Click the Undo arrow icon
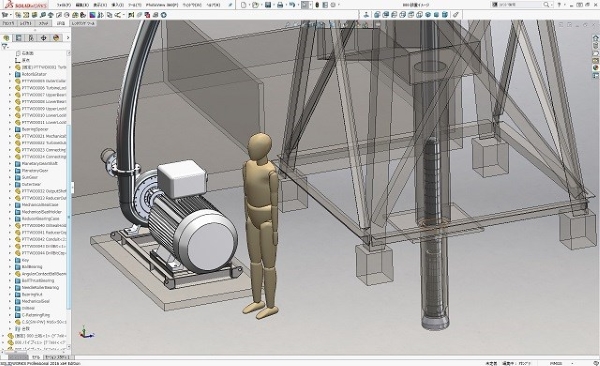This screenshot has height=366, width=600. point(292,5)
